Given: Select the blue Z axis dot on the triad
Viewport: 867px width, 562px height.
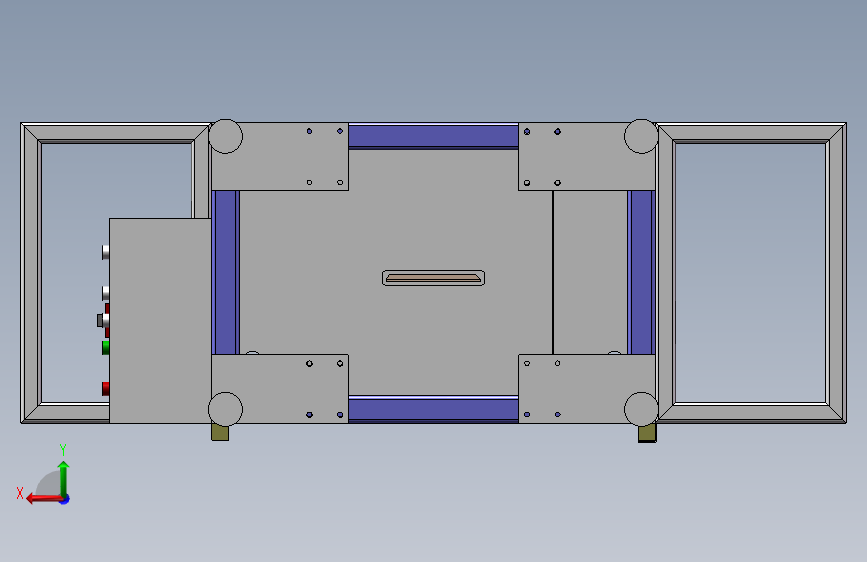Looking at the screenshot, I should [x=65, y=499].
